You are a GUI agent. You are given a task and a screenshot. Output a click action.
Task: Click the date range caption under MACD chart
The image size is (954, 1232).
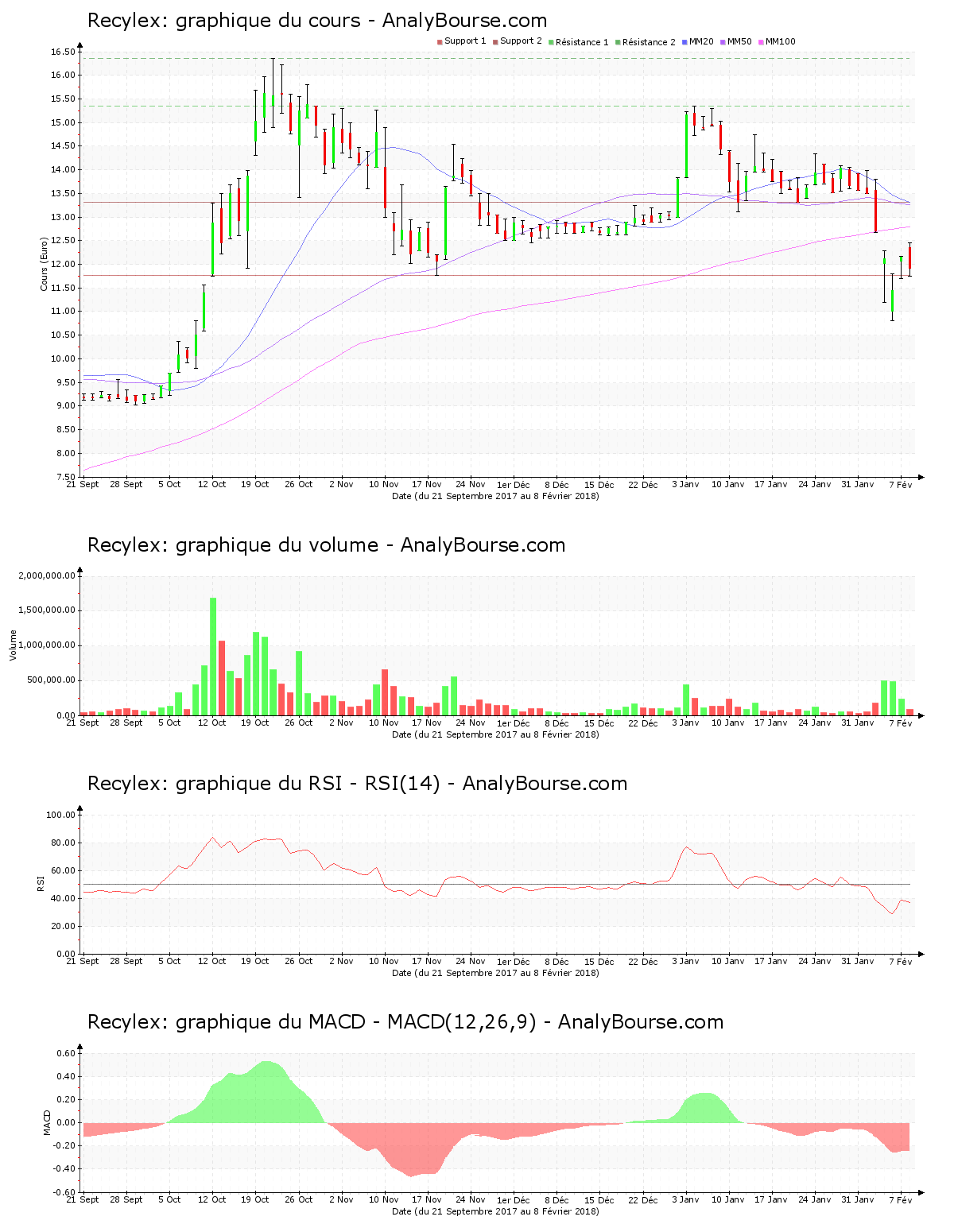point(496,1211)
